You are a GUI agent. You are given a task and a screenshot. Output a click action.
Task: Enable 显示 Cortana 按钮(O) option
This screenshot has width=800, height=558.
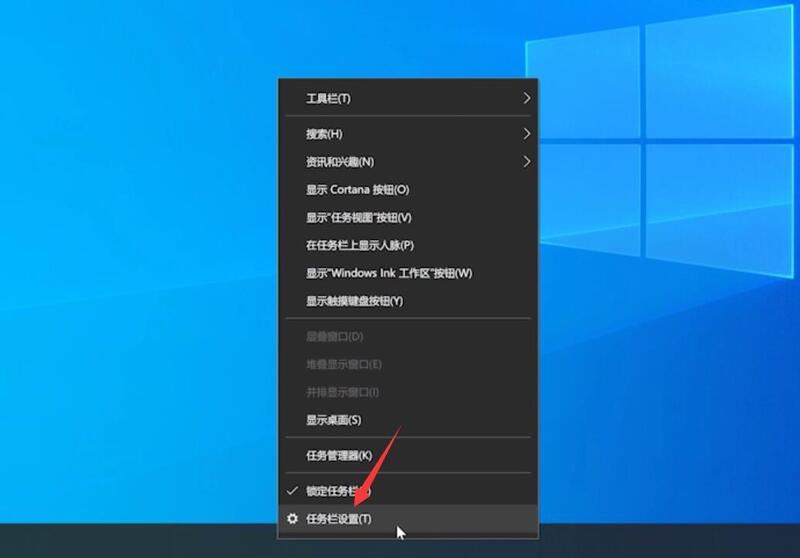357,190
